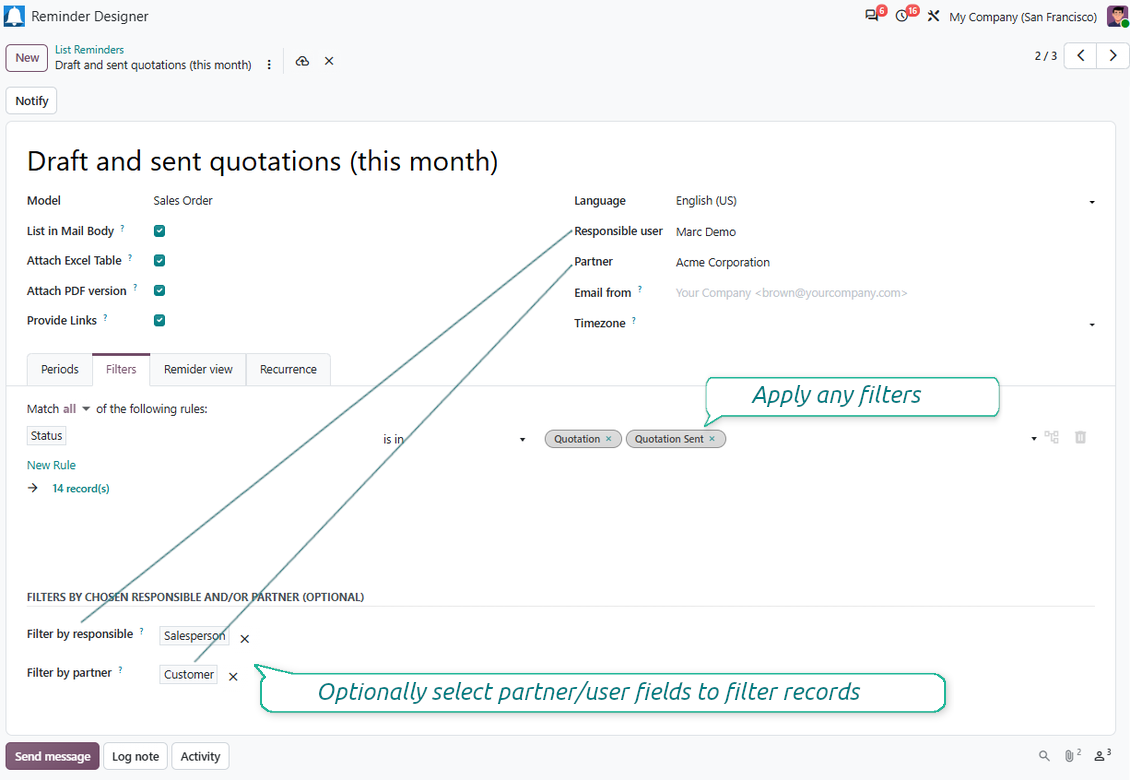Click the Sales Order model value
Viewport: 1130px width, 780px height.
point(183,200)
